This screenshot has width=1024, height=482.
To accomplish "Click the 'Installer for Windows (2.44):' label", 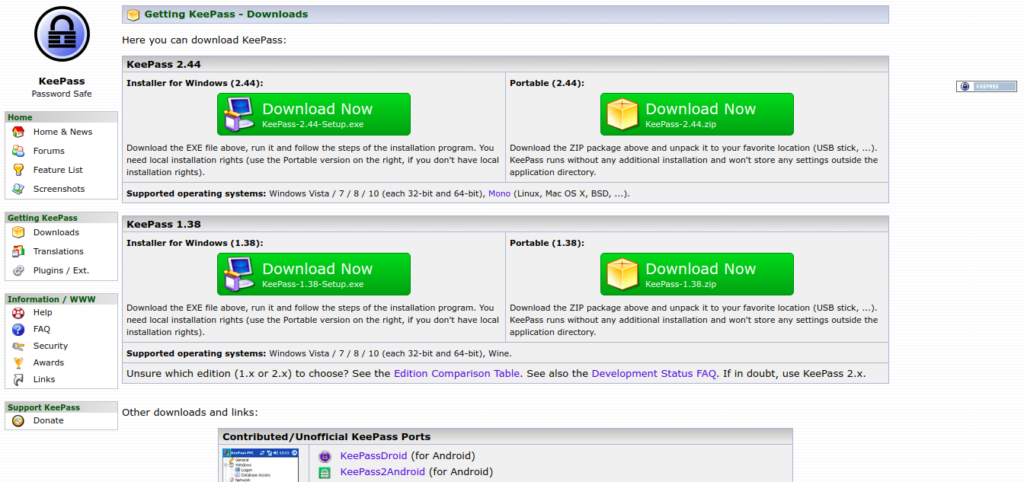I will (x=195, y=83).
